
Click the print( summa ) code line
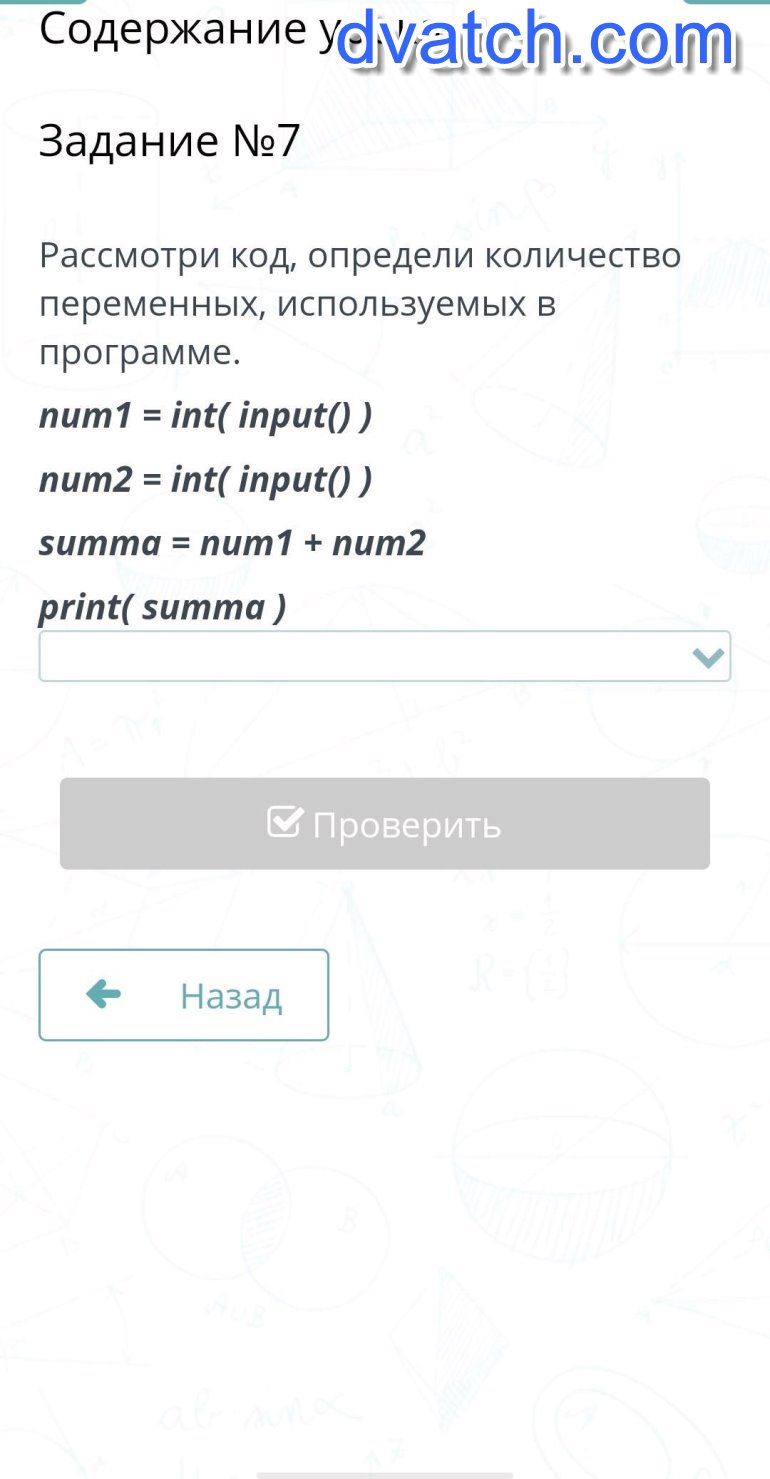[162, 607]
